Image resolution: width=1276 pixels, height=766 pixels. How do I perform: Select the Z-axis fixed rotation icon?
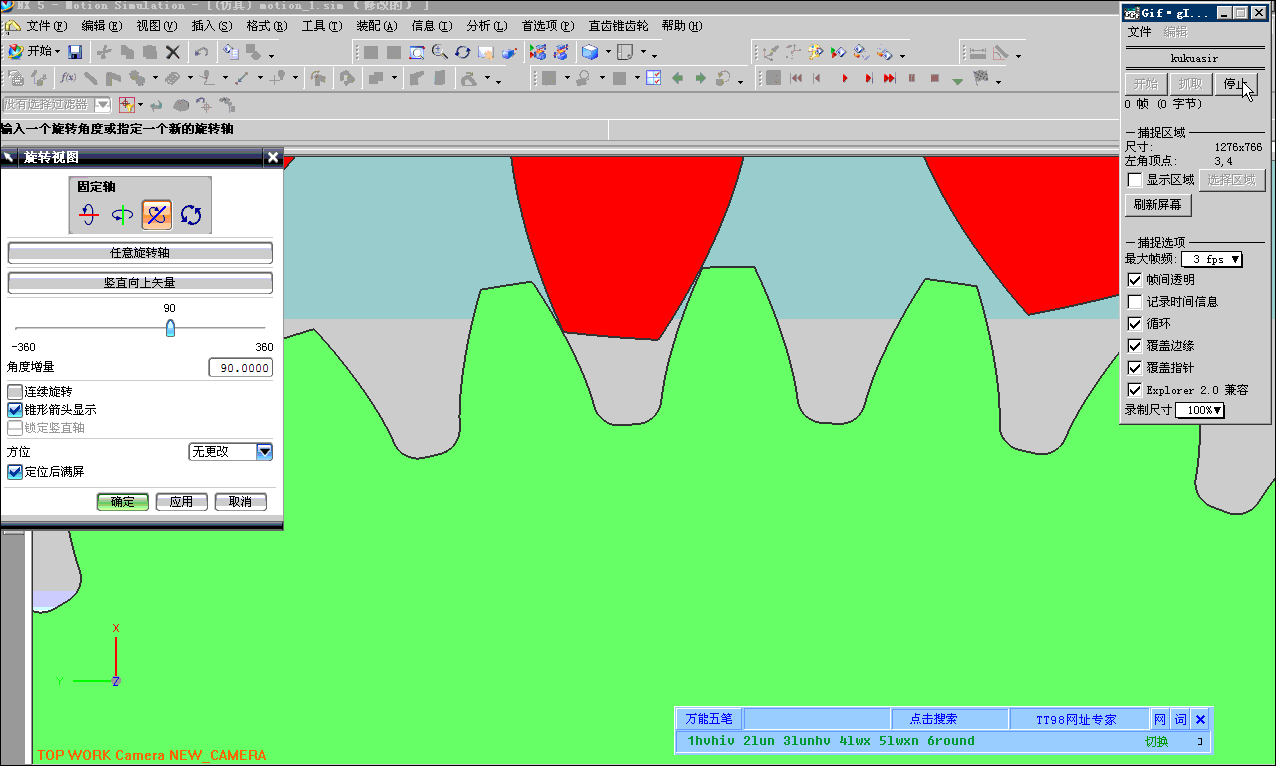(157, 213)
